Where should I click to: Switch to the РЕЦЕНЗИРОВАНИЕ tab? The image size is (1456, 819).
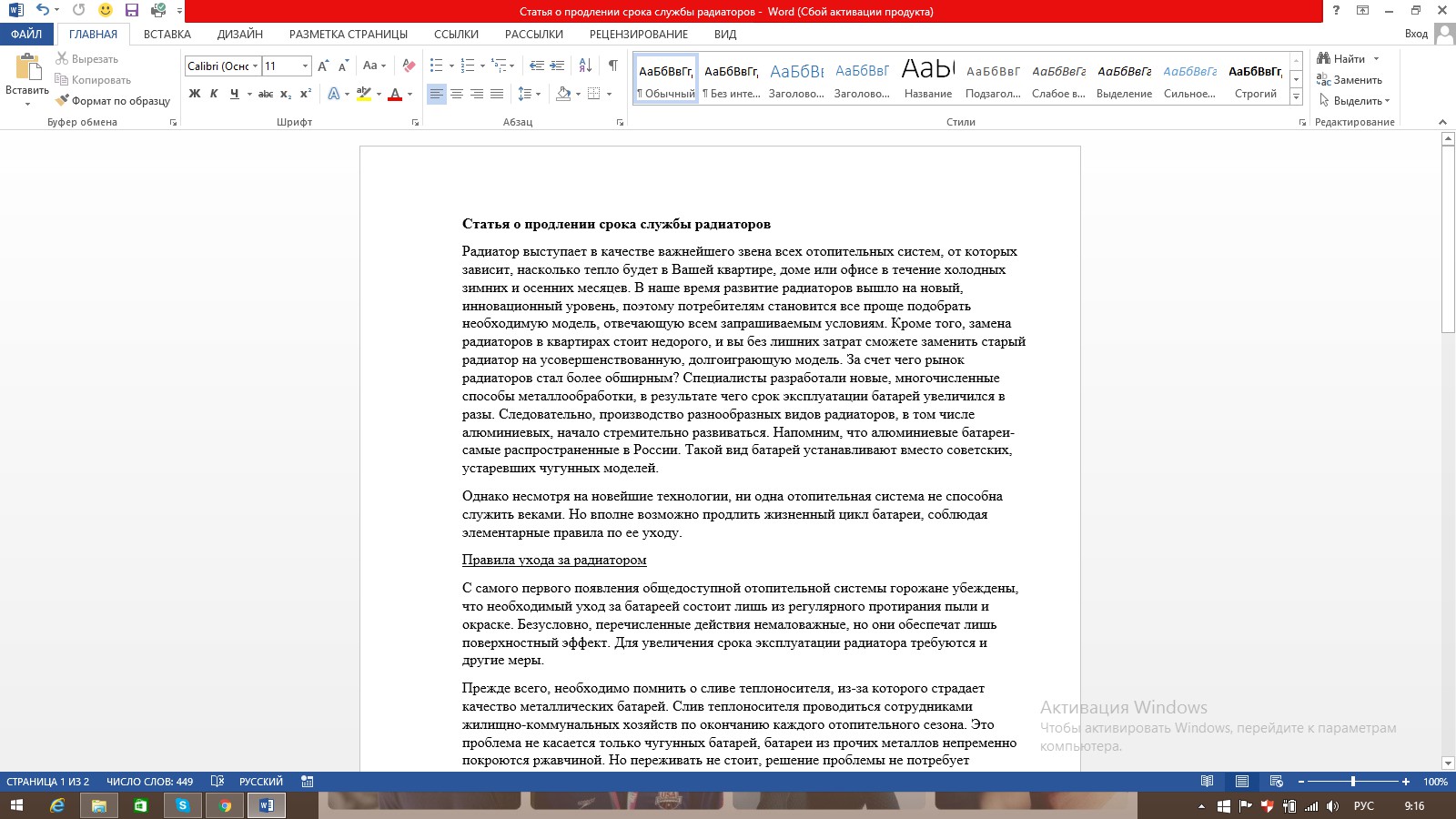click(x=639, y=34)
